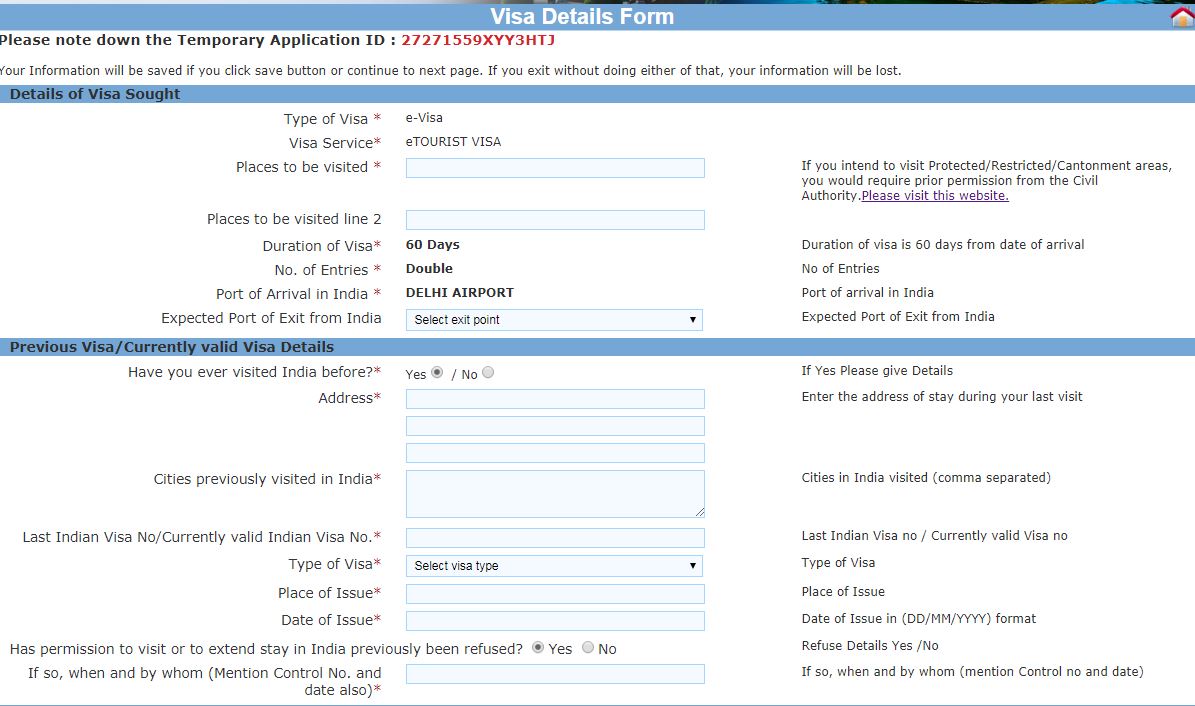
Task: Click the Places to be visited field
Action: (554, 167)
